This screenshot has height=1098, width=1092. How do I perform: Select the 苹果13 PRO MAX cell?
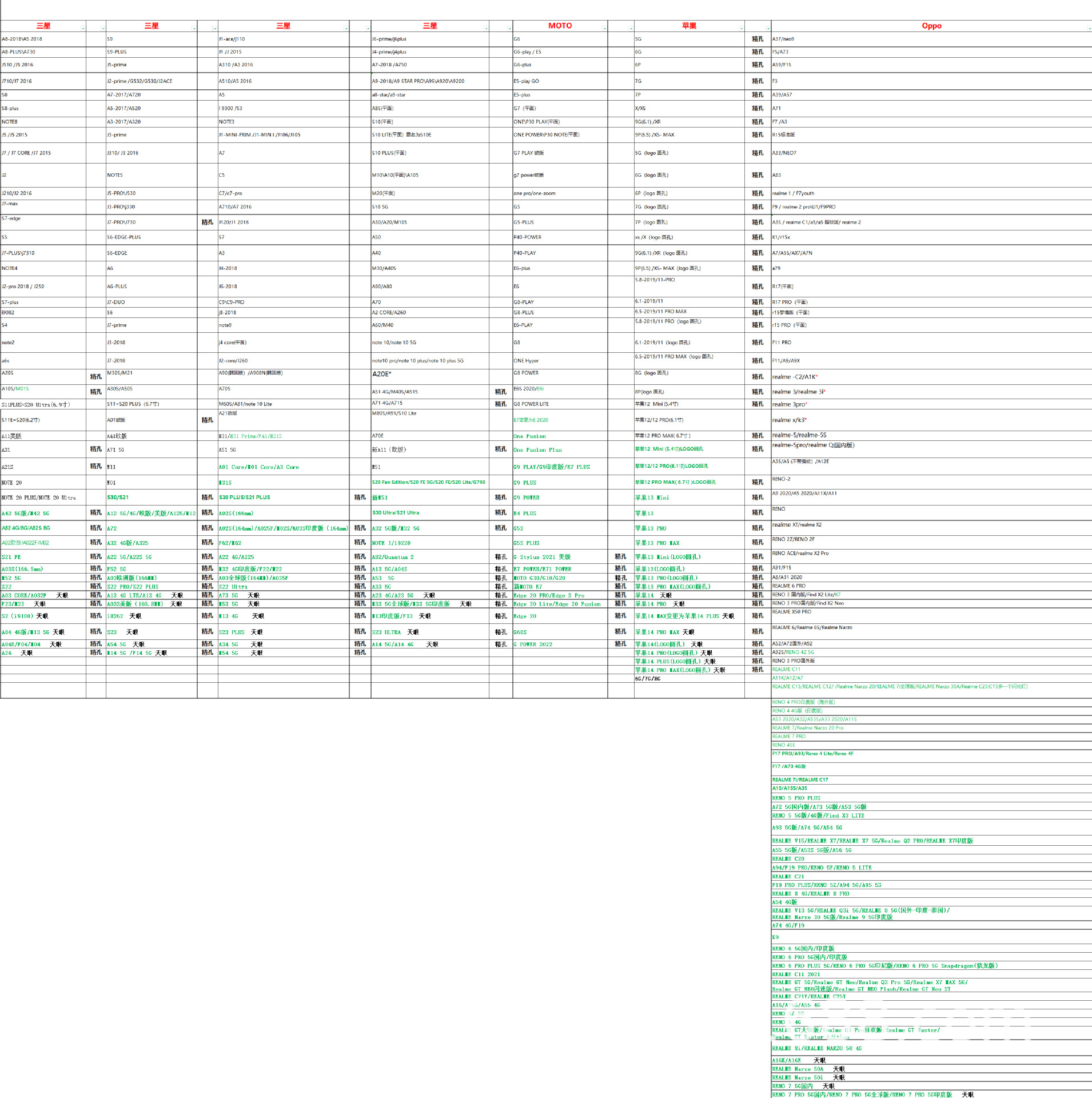tap(689, 543)
